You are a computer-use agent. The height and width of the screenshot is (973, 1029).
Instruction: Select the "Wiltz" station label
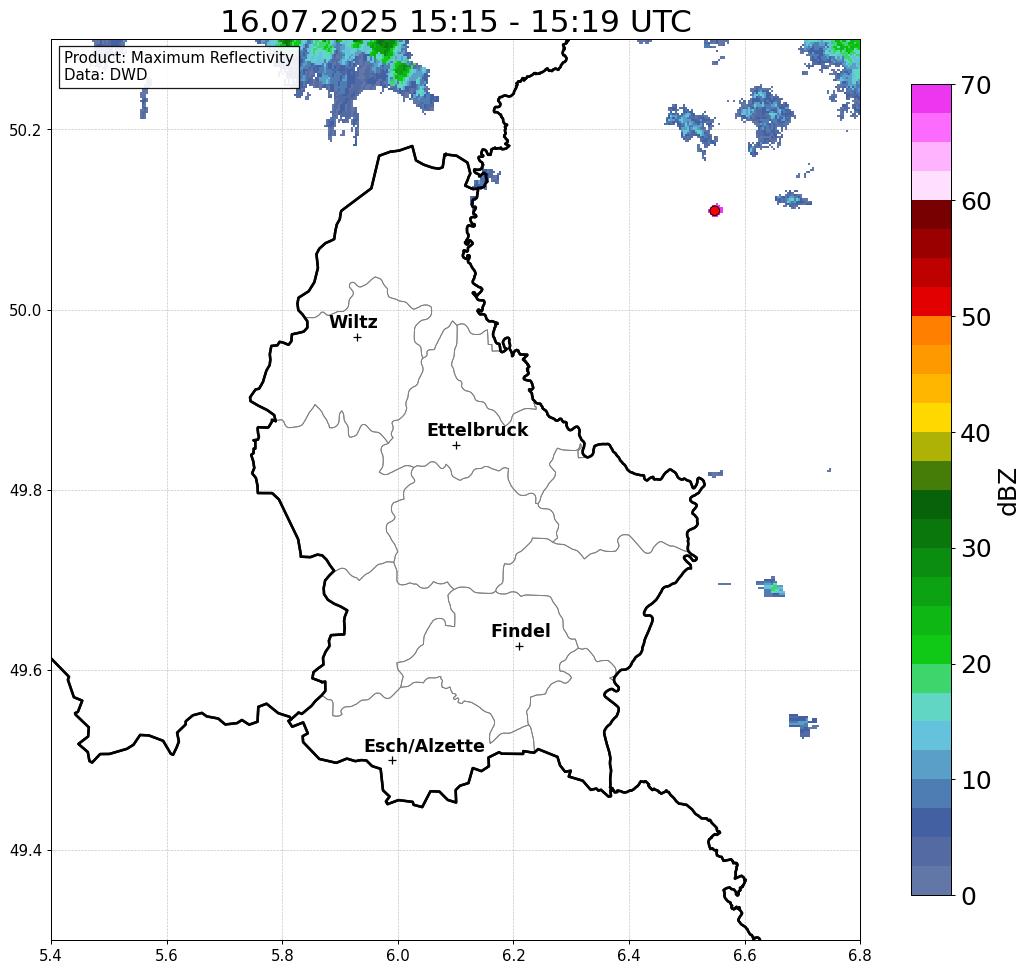pyautogui.click(x=353, y=322)
